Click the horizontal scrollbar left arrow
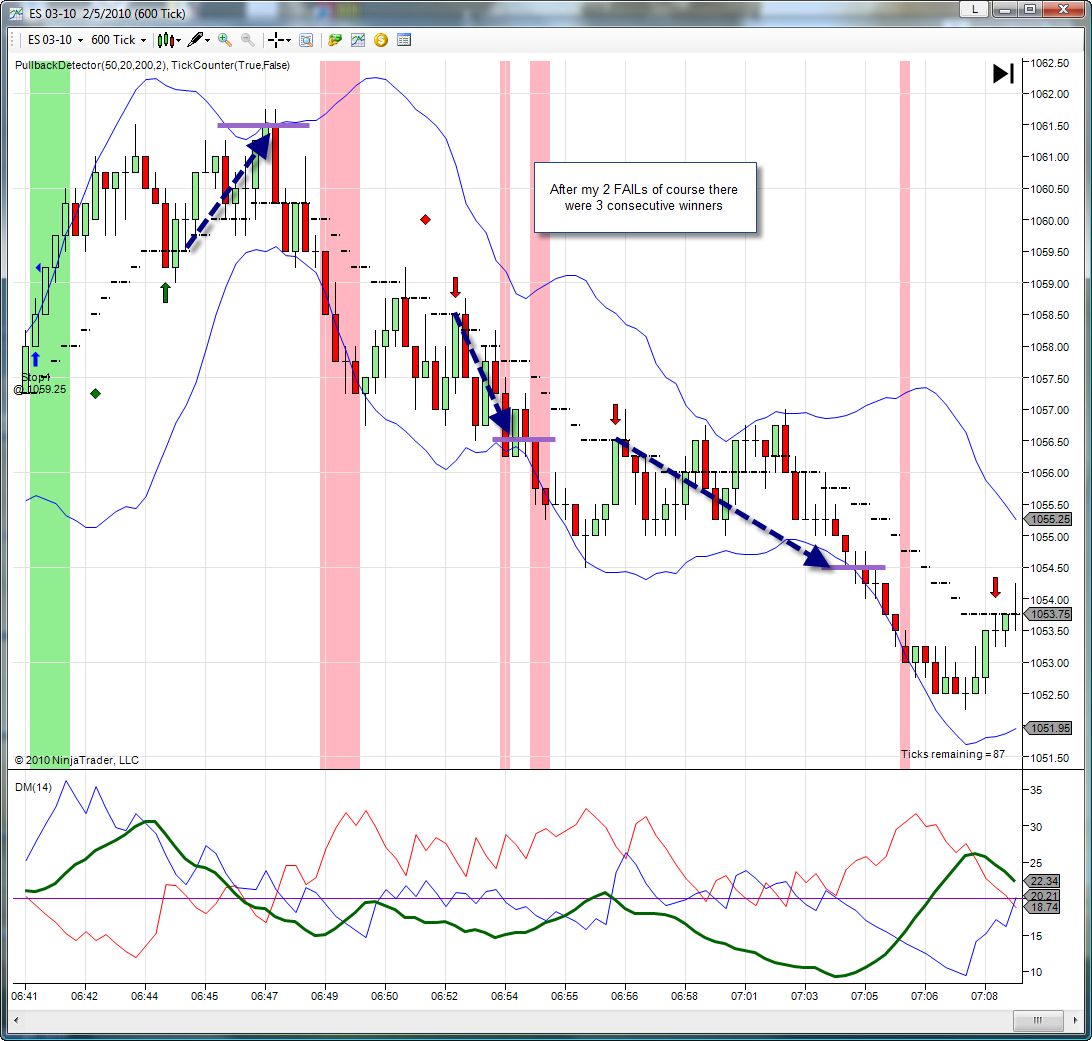Viewport: 1092px width, 1041px height. pos(16,1021)
